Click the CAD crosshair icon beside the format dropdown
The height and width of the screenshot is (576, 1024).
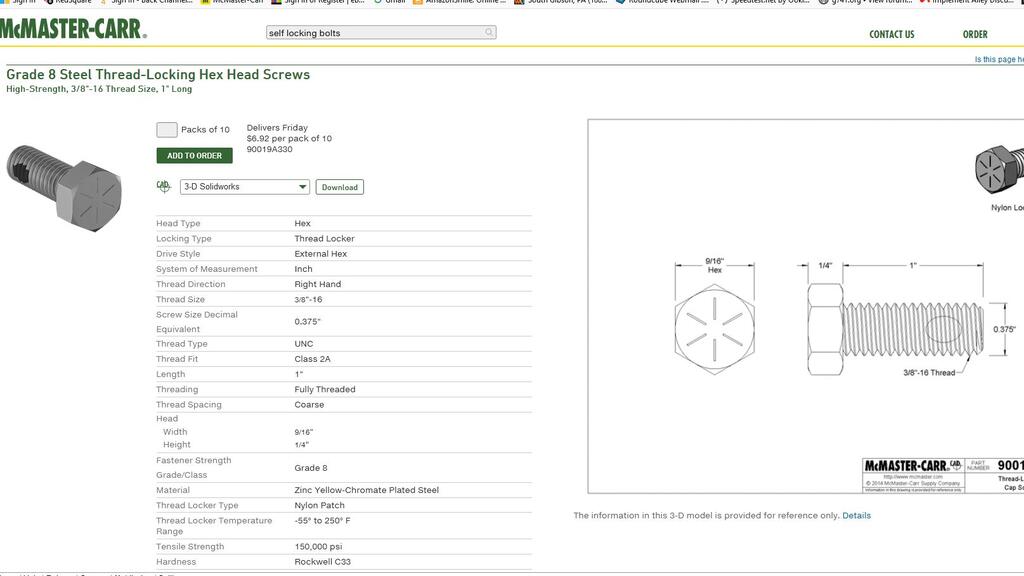coord(163,186)
